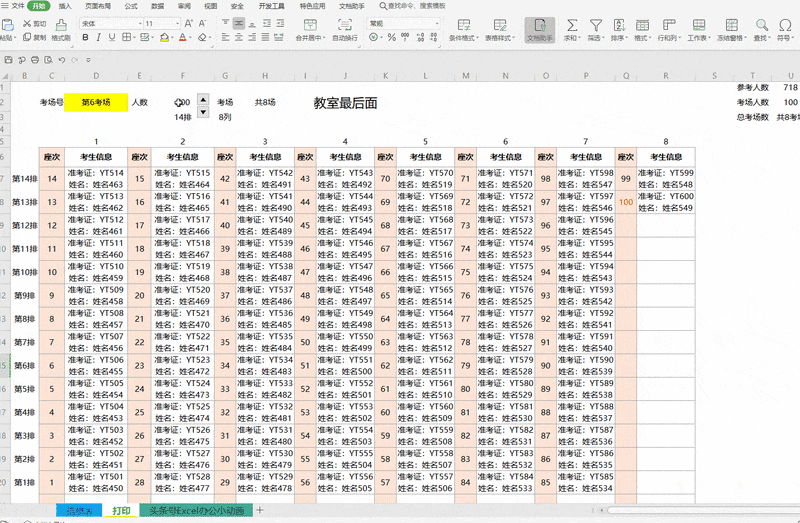Viewport: 800px width, 523px height.
Task: Click the yellow 第6考场 cell
Action: coord(96,102)
